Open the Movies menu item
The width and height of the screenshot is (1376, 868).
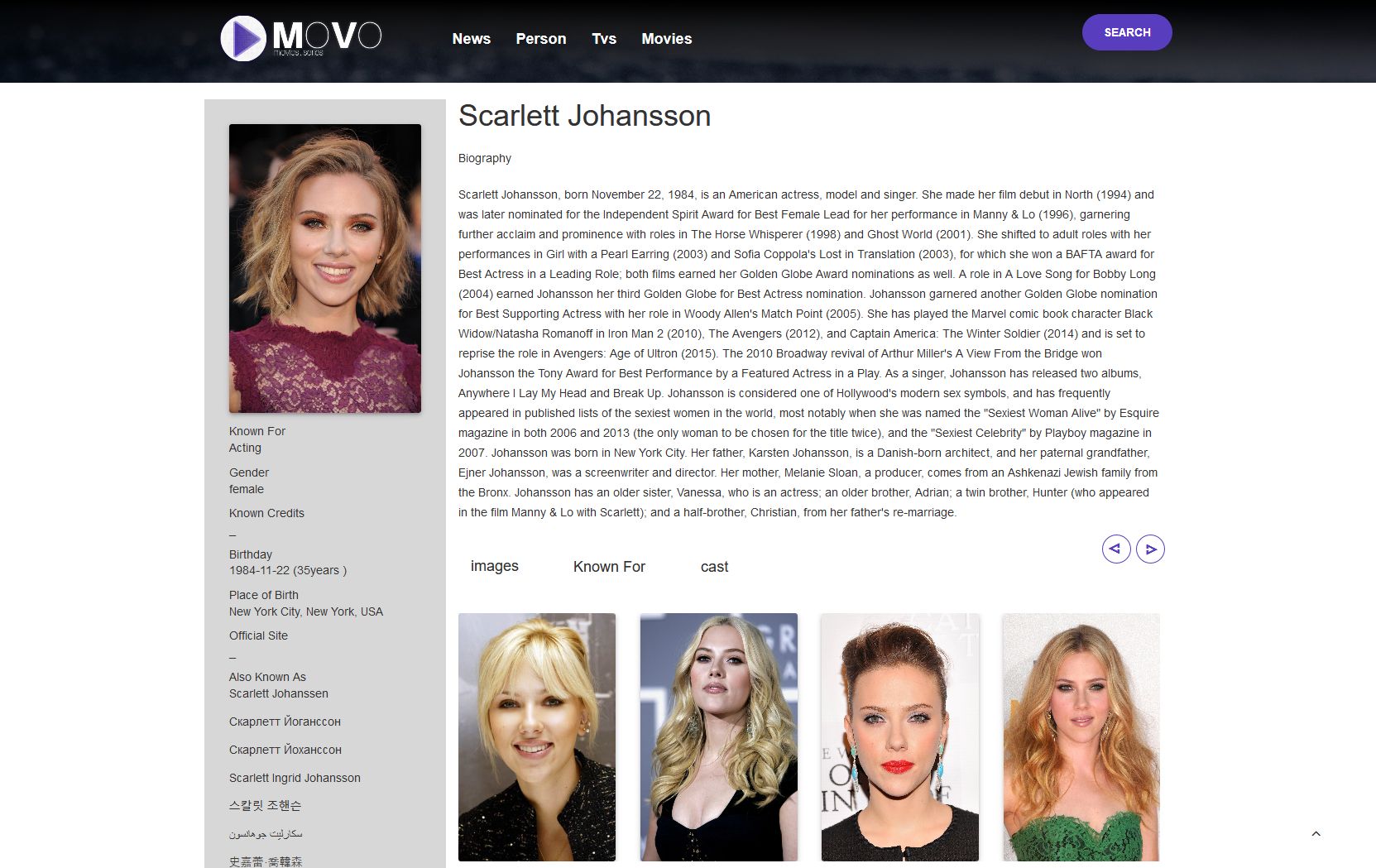(x=666, y=39)
